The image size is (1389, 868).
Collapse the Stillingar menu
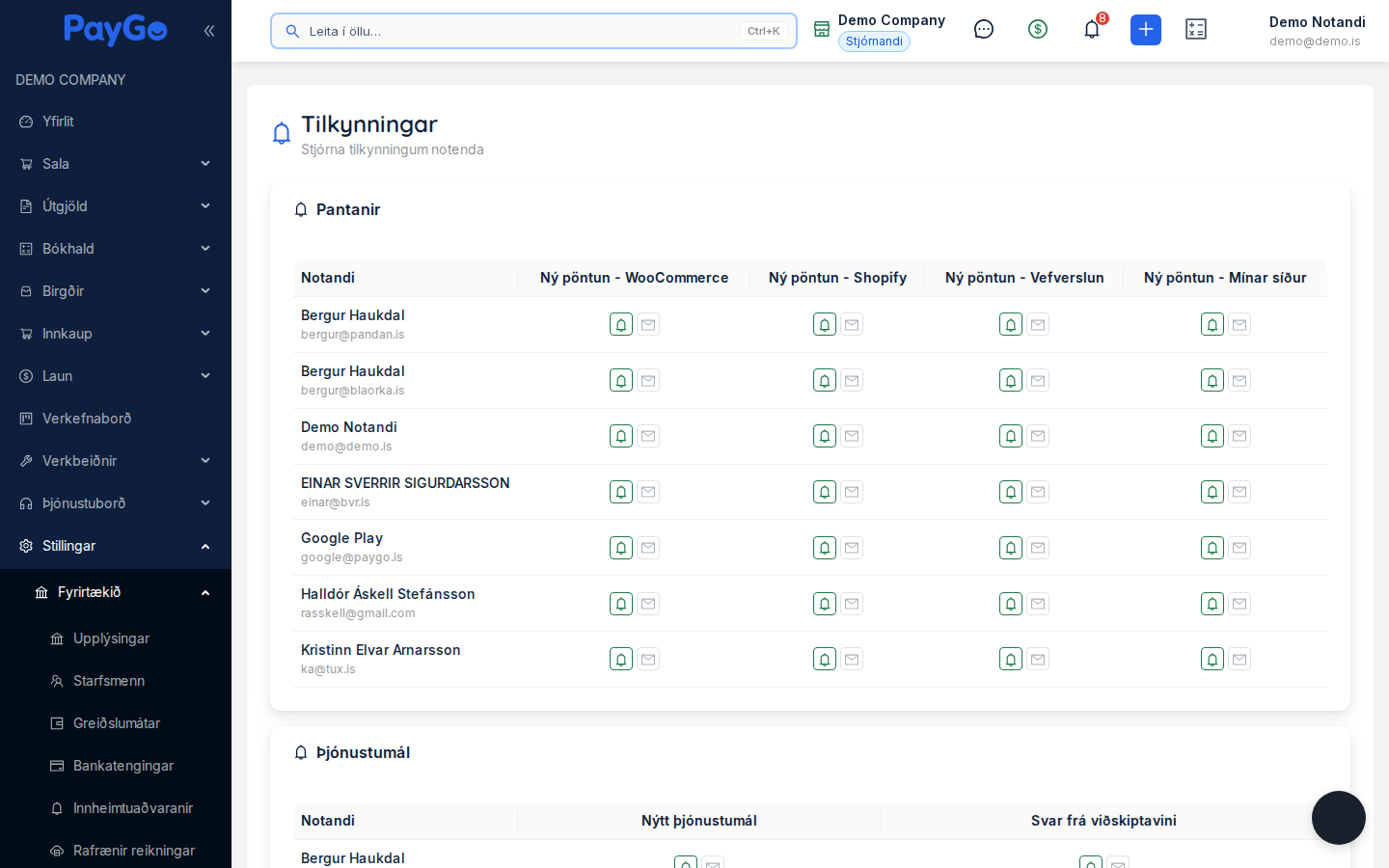click(x=116, y=546)
